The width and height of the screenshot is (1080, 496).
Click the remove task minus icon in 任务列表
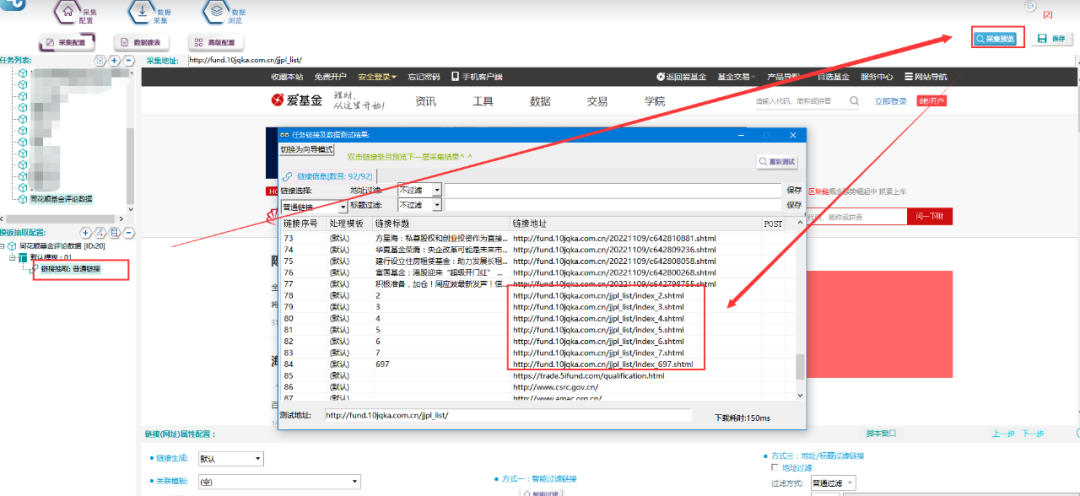[x=129, y=61]
